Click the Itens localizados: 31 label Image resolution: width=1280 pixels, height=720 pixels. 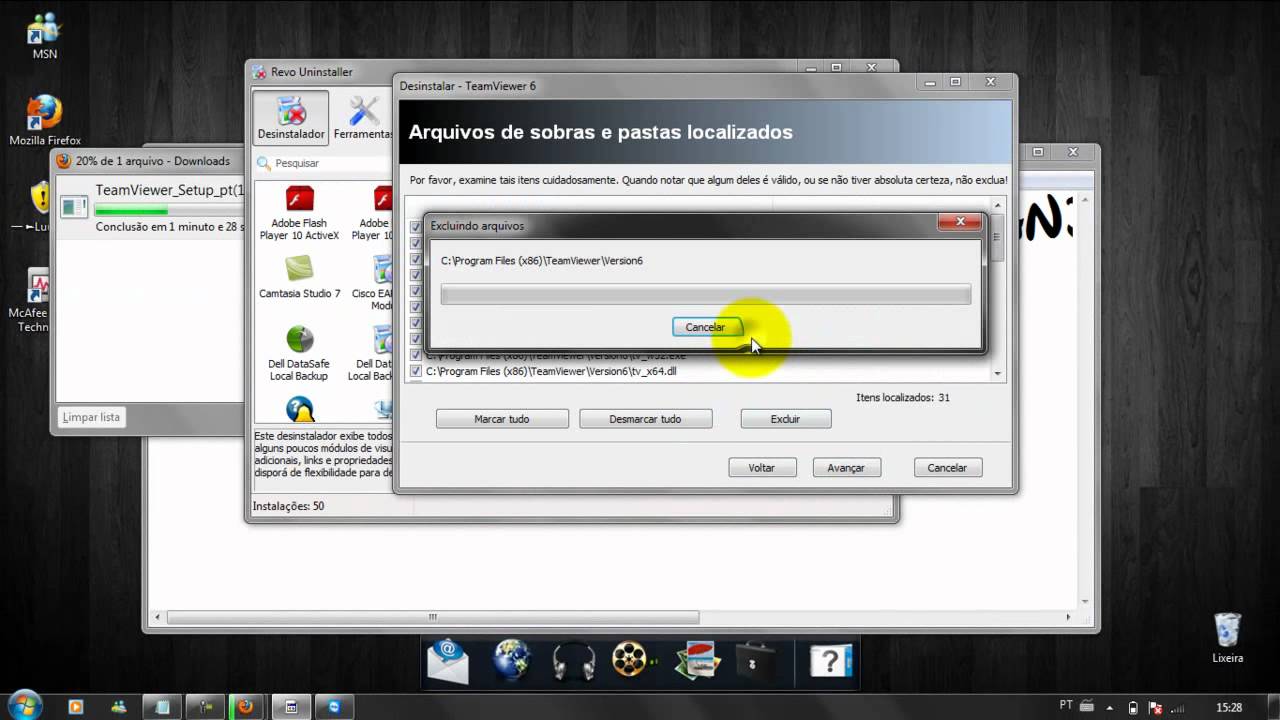(903, 397)
